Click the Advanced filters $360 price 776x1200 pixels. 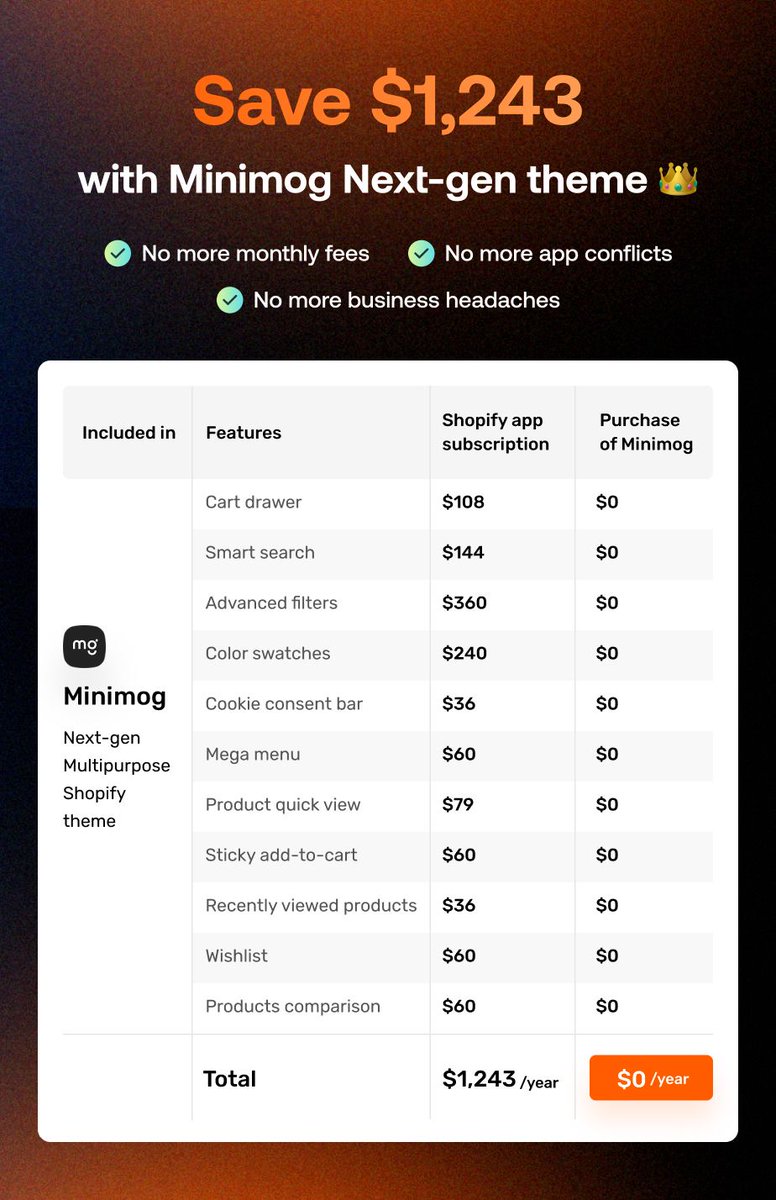click(x=465, y=603)
